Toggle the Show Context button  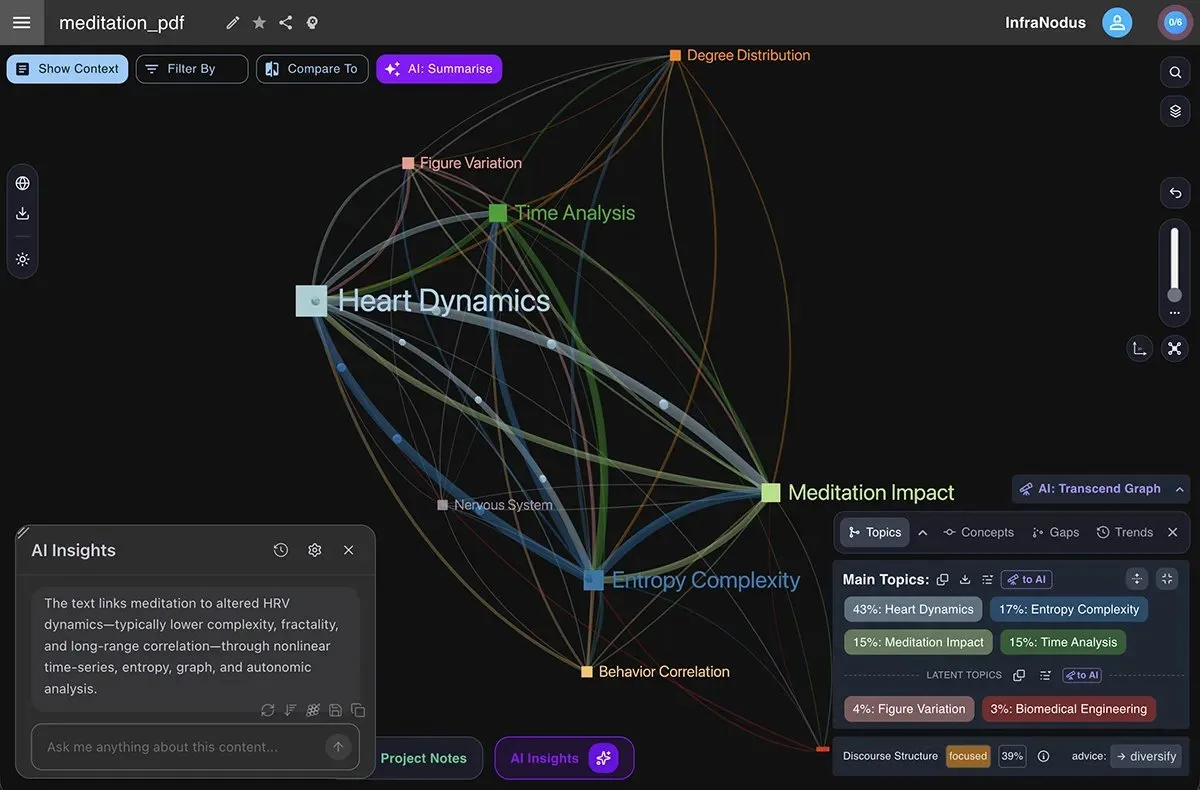tap(67, 69)
